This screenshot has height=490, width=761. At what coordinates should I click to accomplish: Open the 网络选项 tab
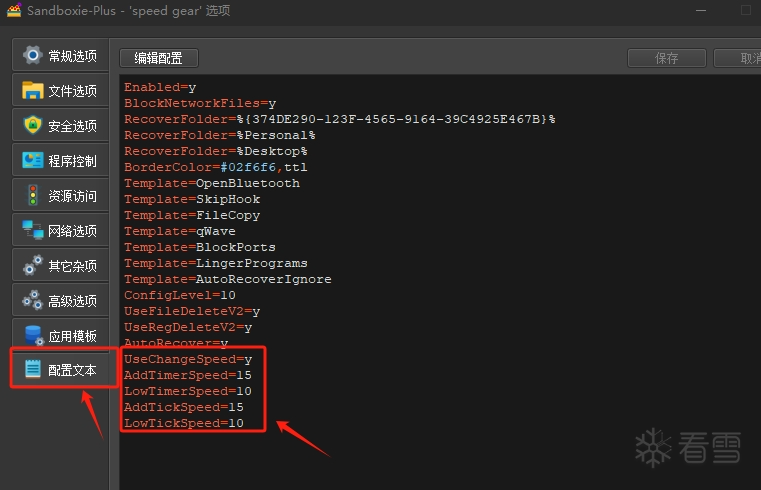point(60,230)
